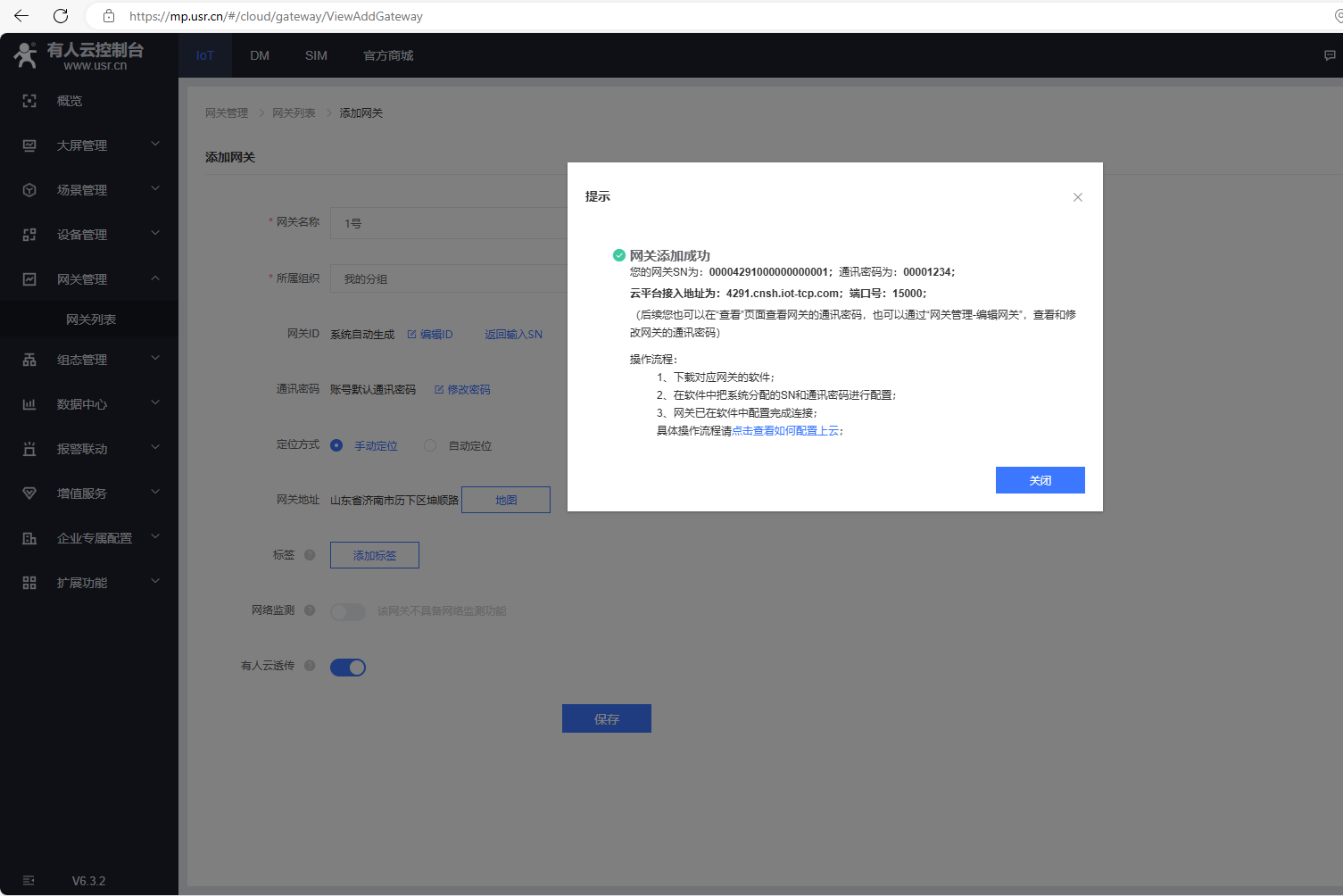Click the 概览 overview icon in sidebar
Image resolution: width=1343 pixels, height=896 pixels.
tap(29, 101)
